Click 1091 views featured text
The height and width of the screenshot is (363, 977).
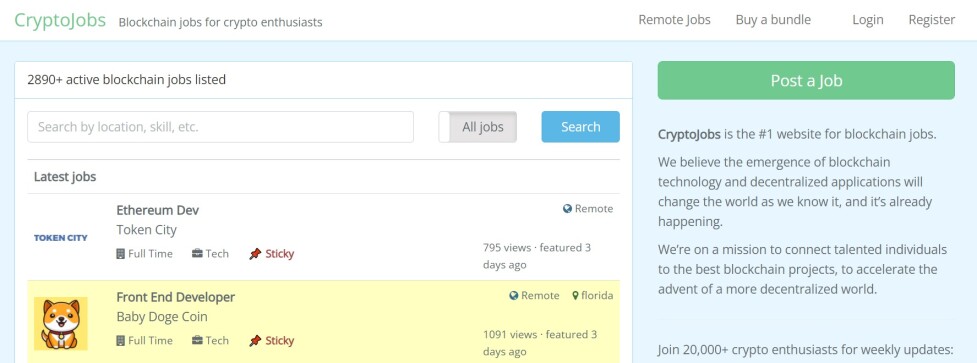(540, 343)
